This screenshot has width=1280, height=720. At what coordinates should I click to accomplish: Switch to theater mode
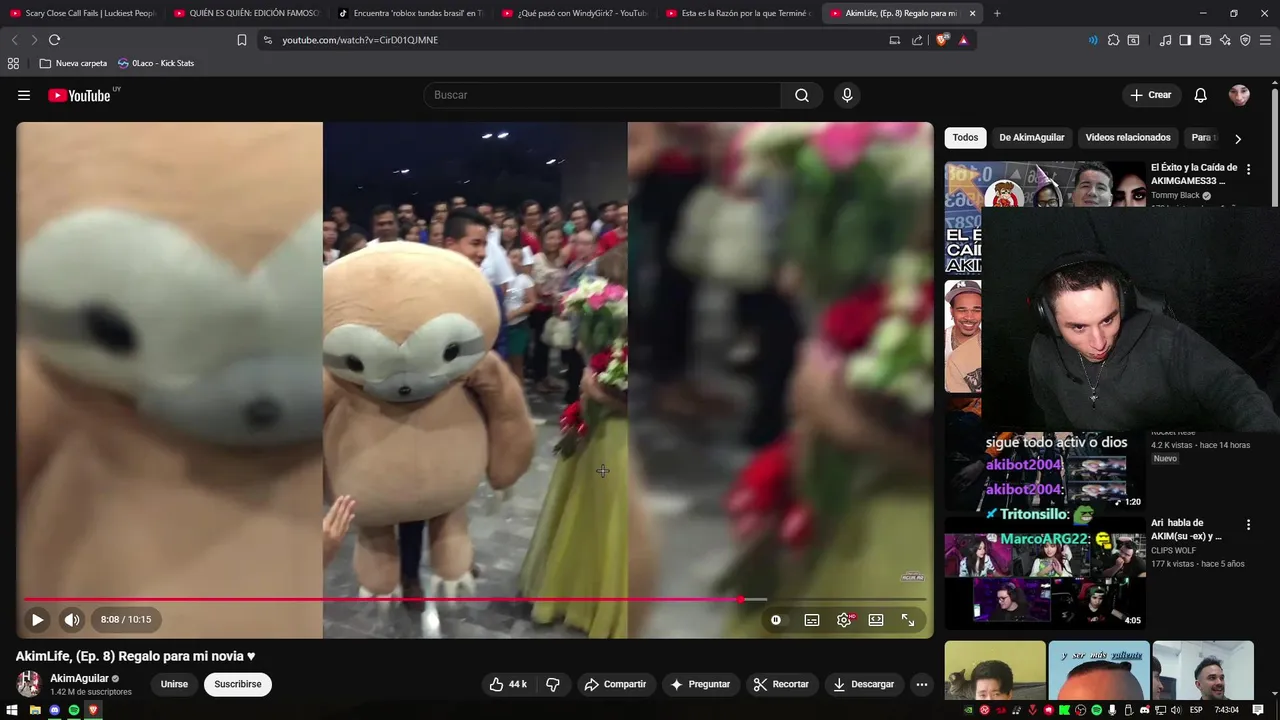[876, 620]
